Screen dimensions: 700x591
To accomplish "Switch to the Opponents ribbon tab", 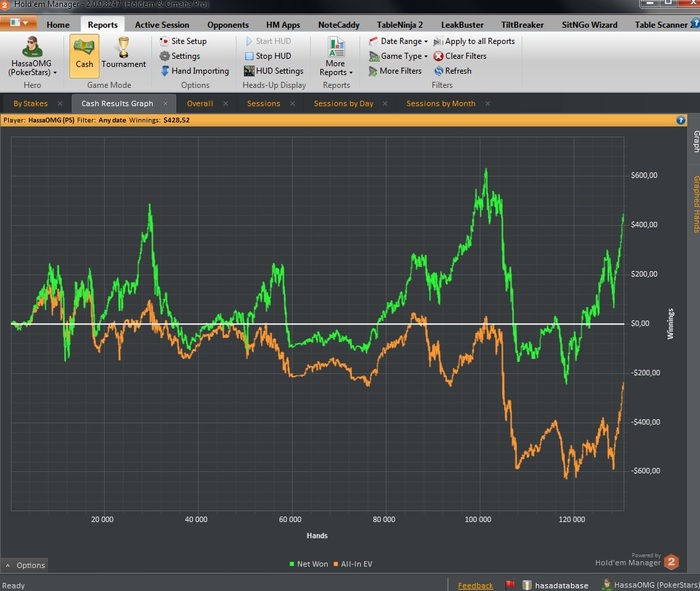I will [227, 24].
